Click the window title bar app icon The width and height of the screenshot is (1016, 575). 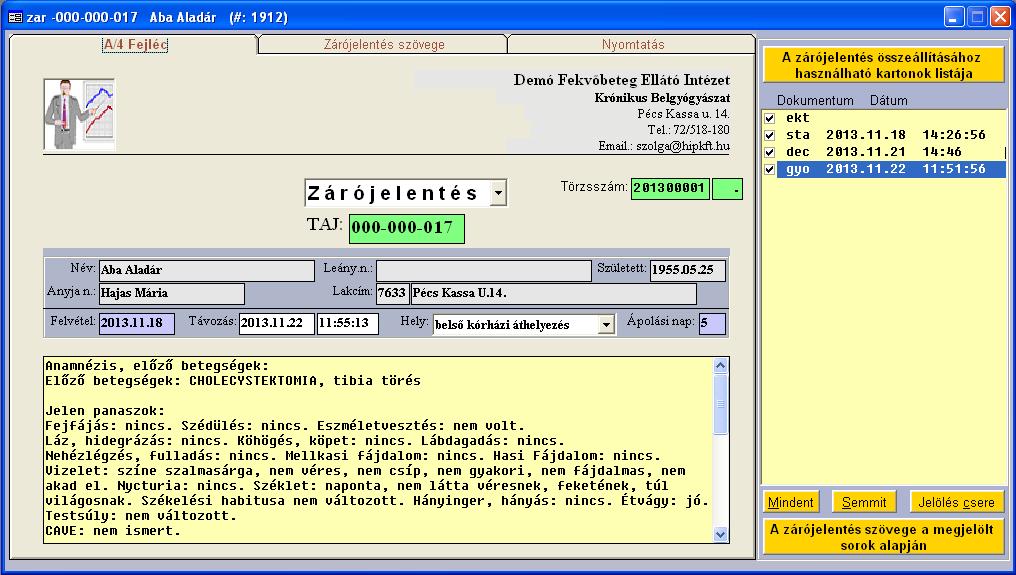[14, 16]
